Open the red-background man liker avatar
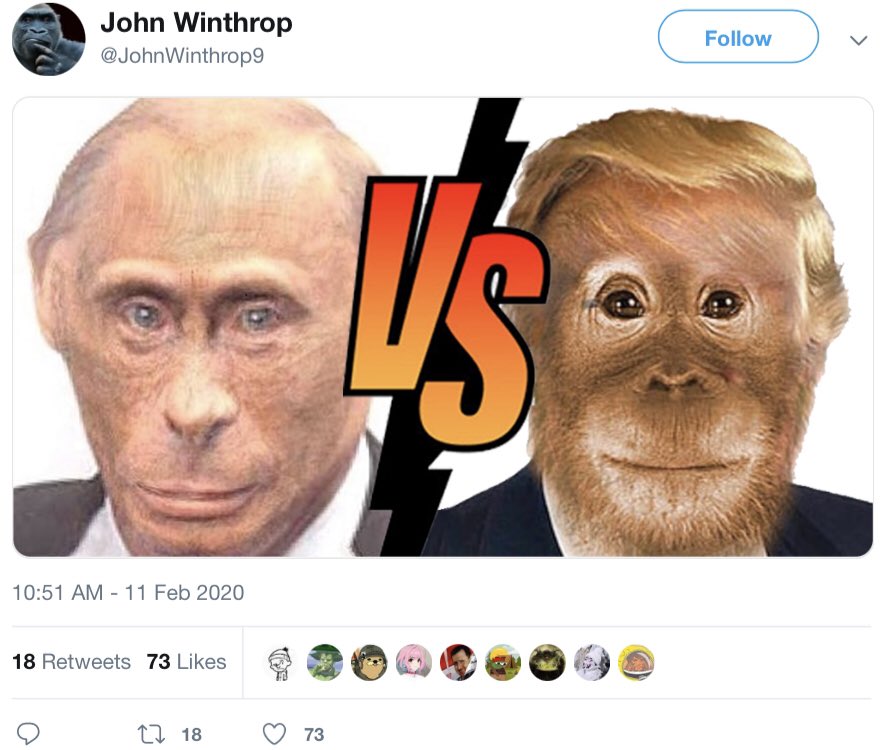 458,663
